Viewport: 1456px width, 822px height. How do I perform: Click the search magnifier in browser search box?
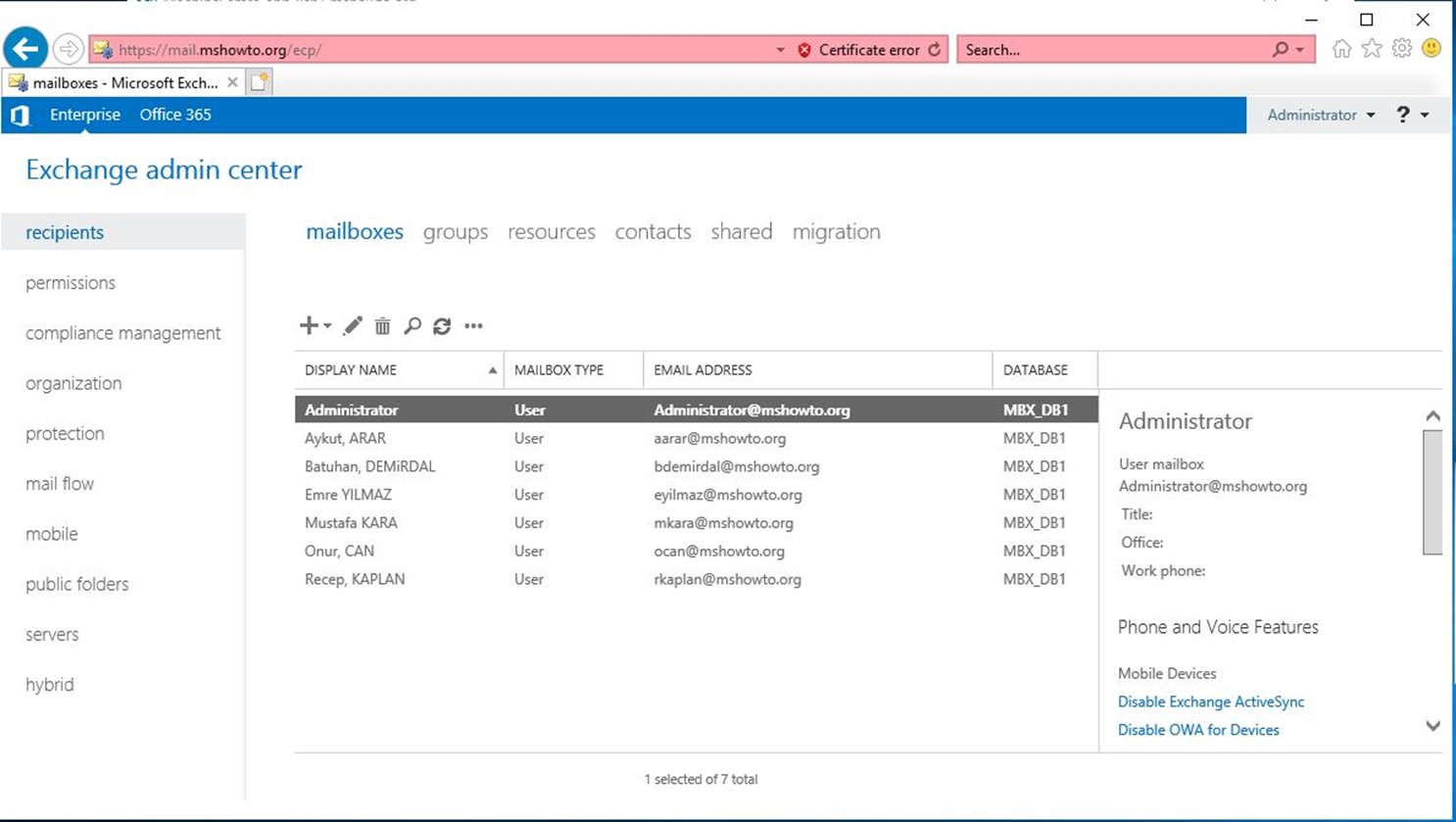tap(1280, 49)
